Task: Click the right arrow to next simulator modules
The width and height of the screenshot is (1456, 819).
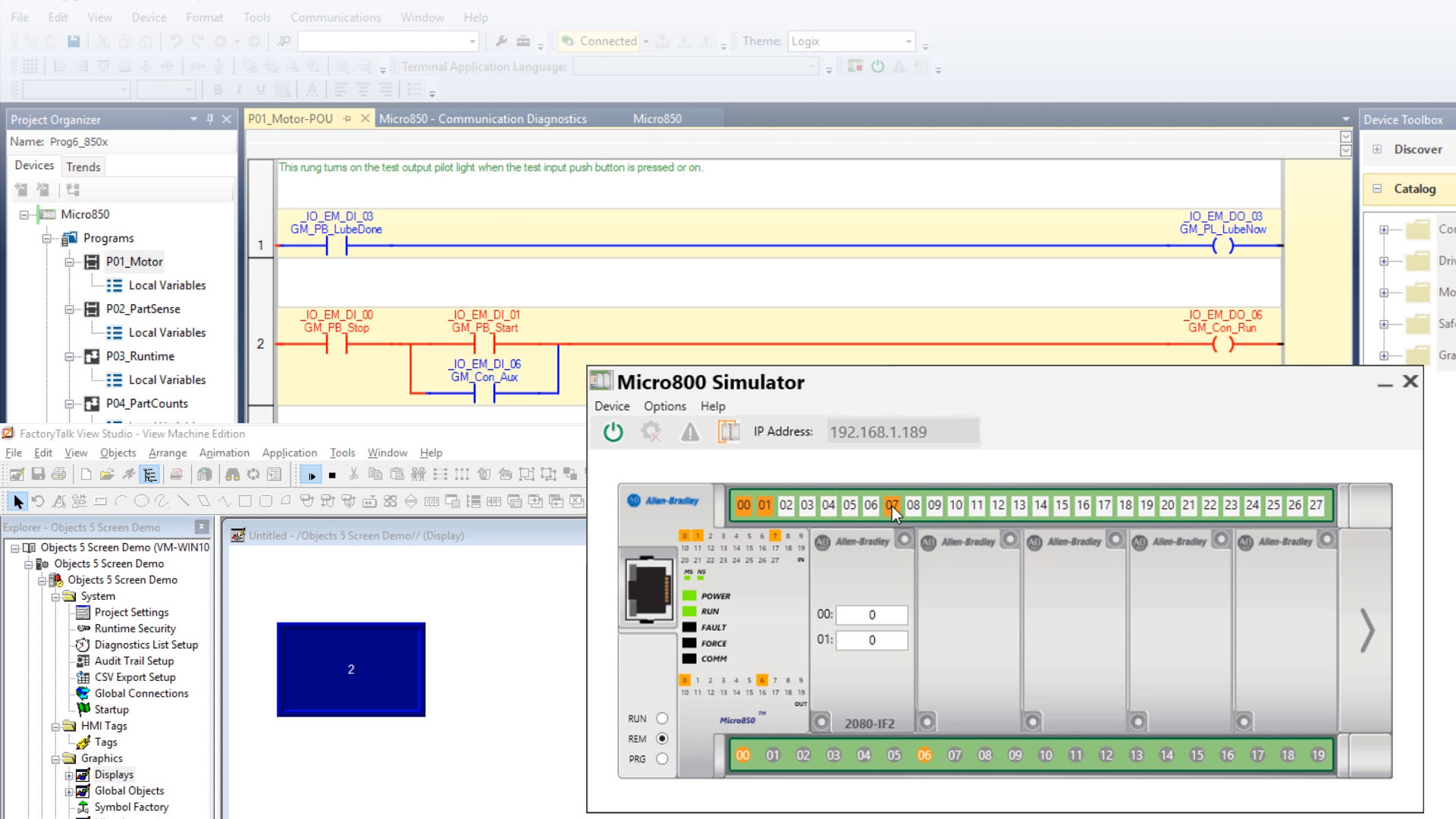Action: pos(1367,630)
